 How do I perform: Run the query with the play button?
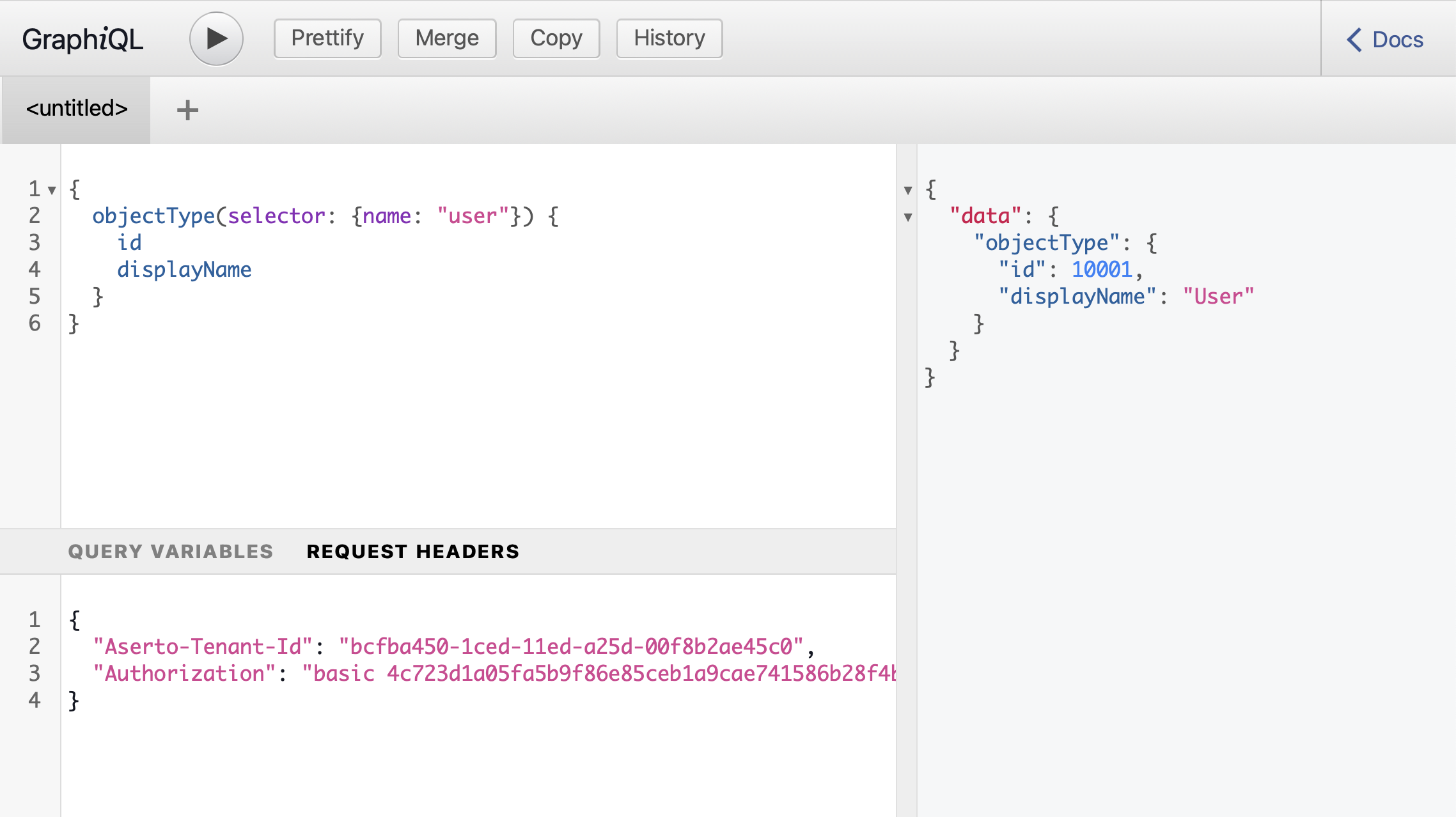pos(216,38)
